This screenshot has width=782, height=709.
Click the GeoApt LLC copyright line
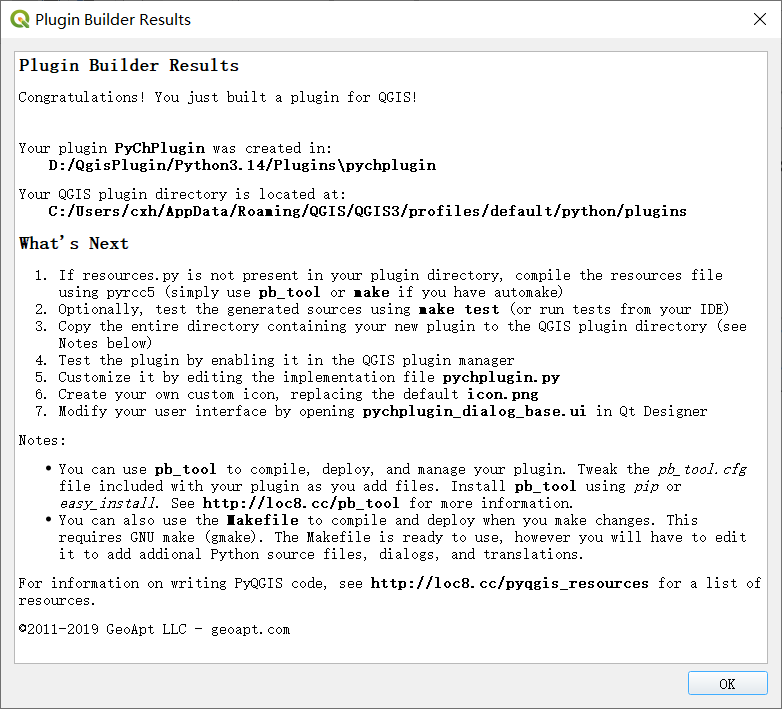pos(154,630)
